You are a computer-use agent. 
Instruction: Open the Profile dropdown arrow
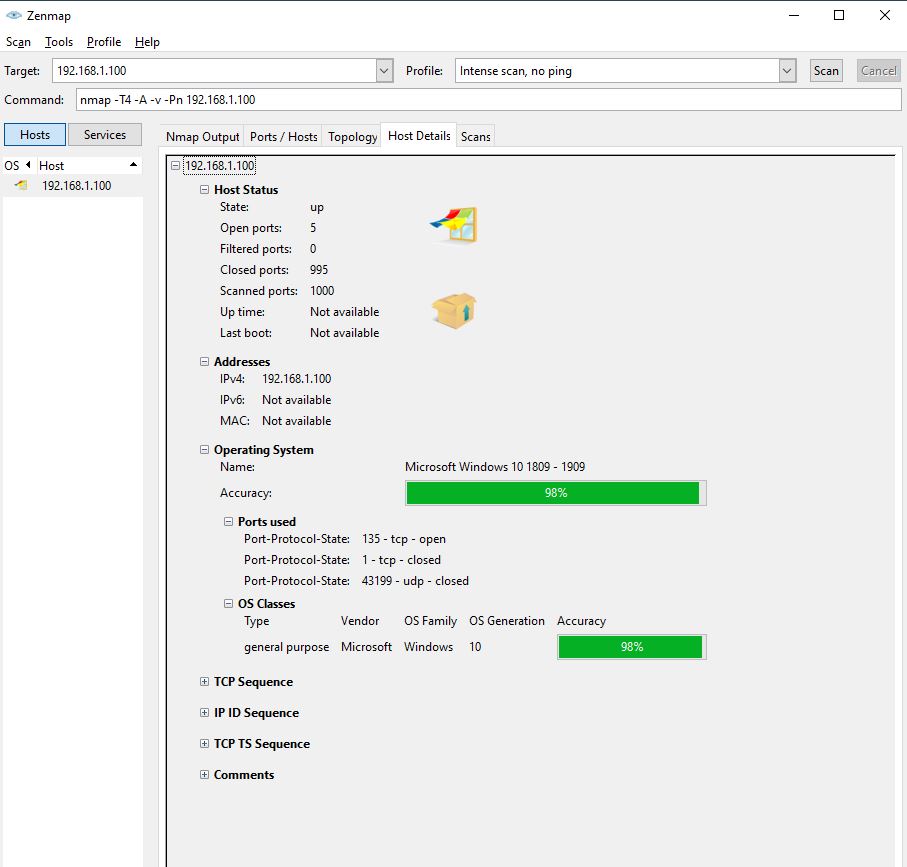click(x=787, y=71)
